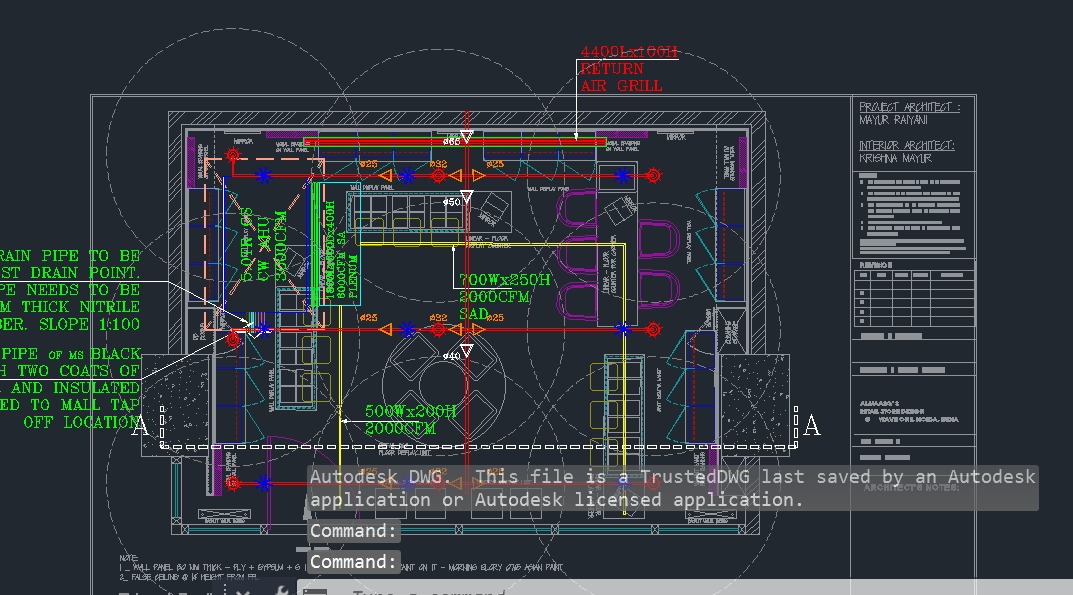Click the 4400Lx100H dimension label

pyautogui.click(x=629, y=52)
